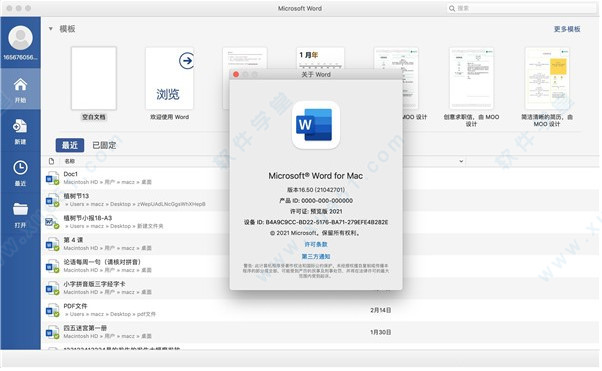Viewport: 602px width, 371px height.
Task: Click the arrow icon on Browse template
Action: pos(187,61)
